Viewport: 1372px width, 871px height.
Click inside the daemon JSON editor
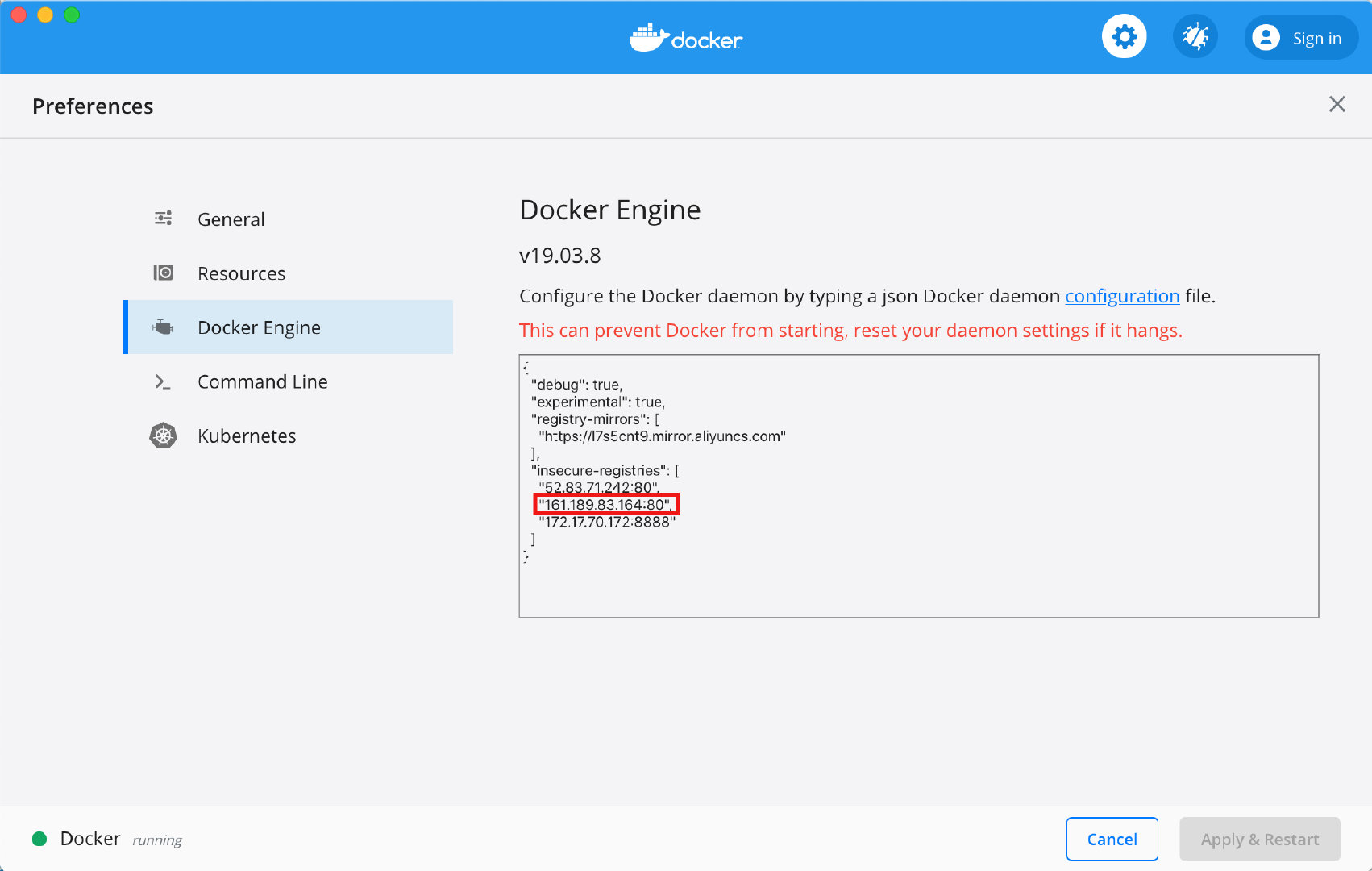click(x=919, y=486)
